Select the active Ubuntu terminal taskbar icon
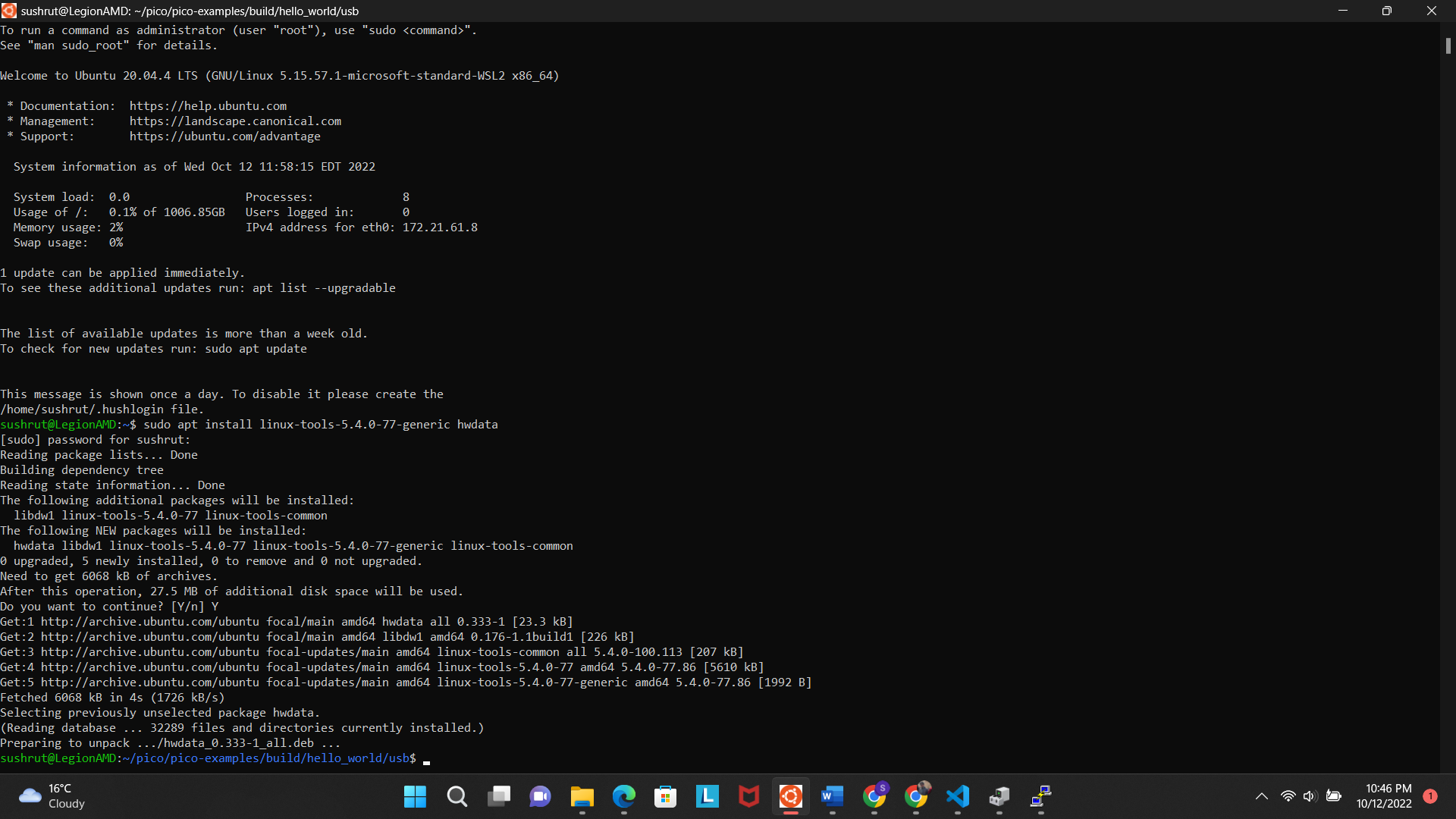 [790, 796]
